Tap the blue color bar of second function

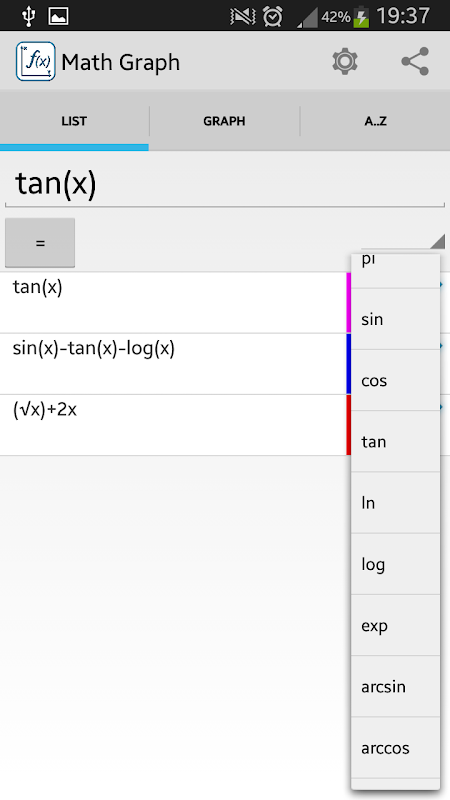pos(348,364)
